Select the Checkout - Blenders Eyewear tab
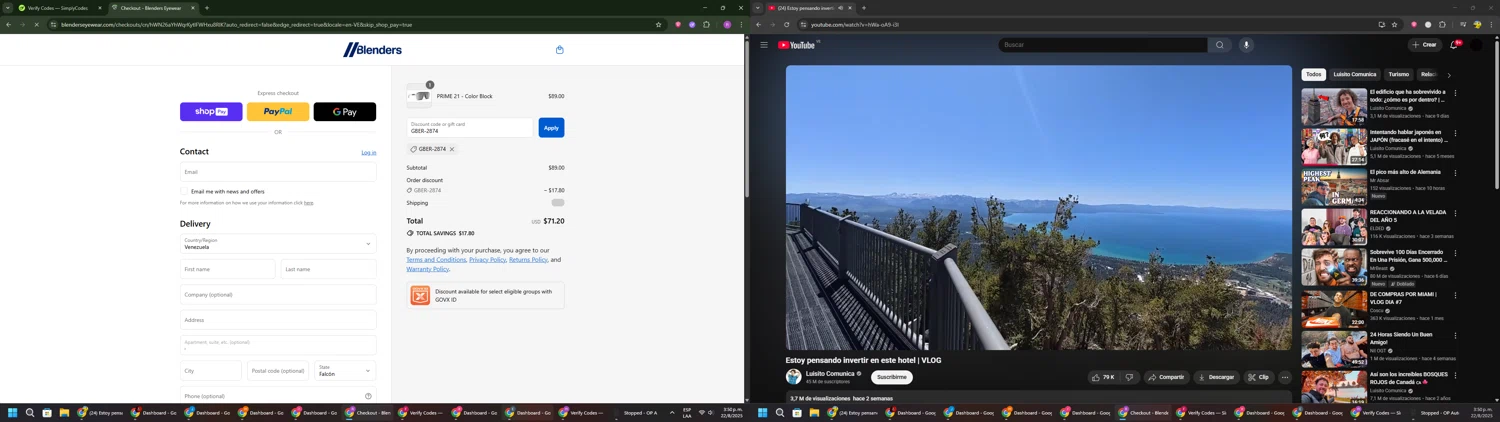 click(153, 8)
